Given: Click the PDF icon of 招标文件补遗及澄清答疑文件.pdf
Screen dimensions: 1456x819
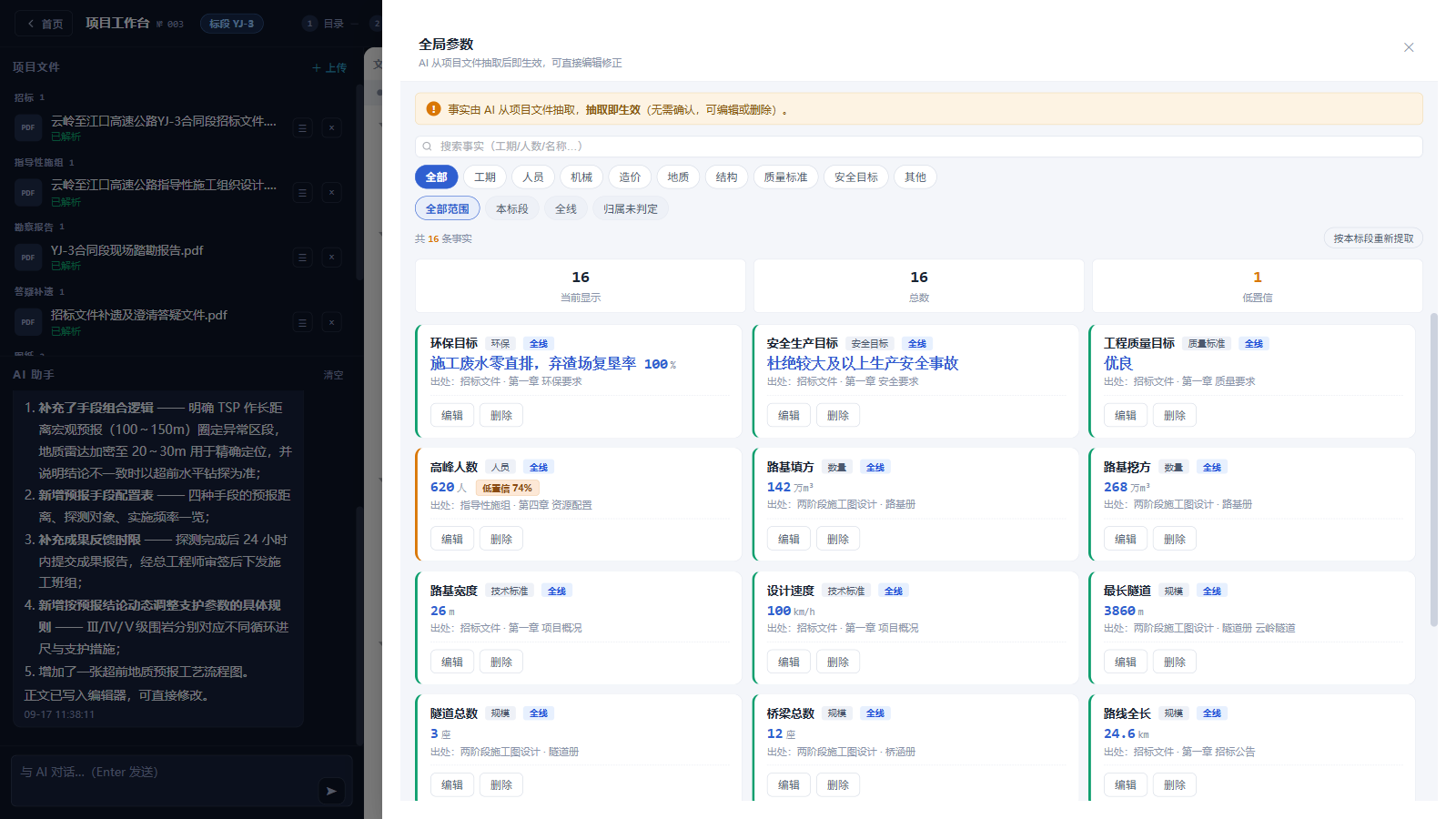Looking at the screenshot, I should tap(28, 322).
